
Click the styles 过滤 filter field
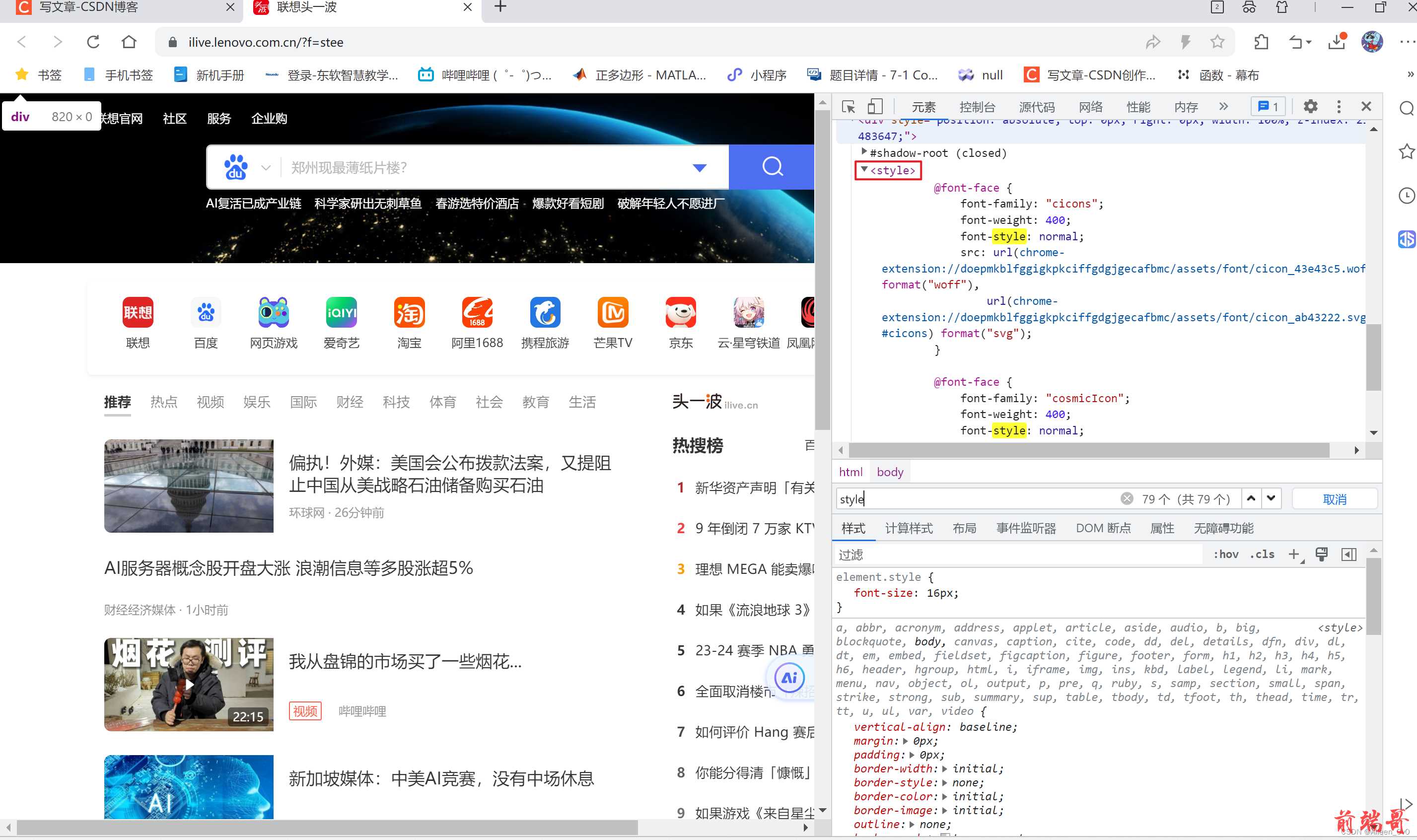click(1019, 554)
